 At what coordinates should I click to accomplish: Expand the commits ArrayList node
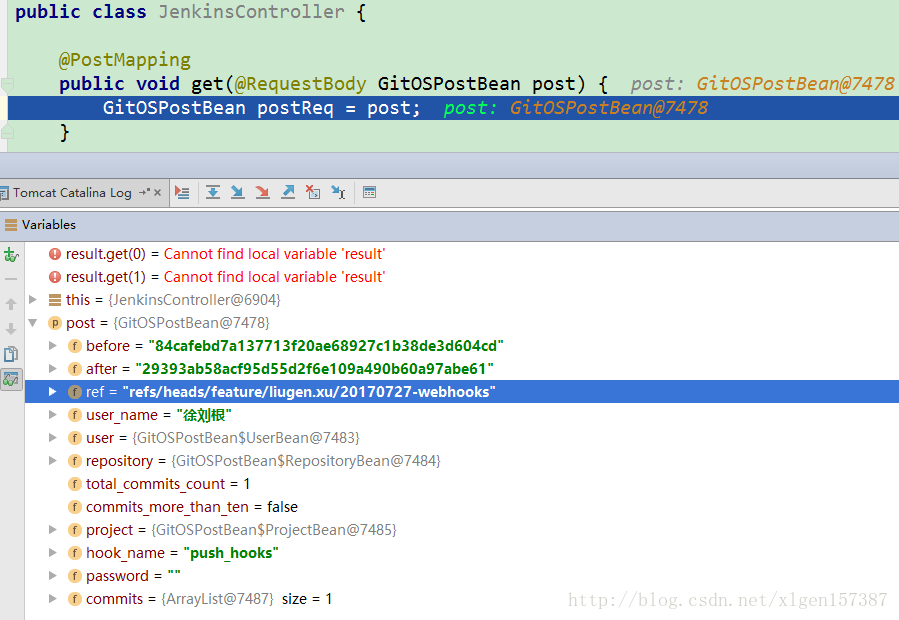pos(53,599)
